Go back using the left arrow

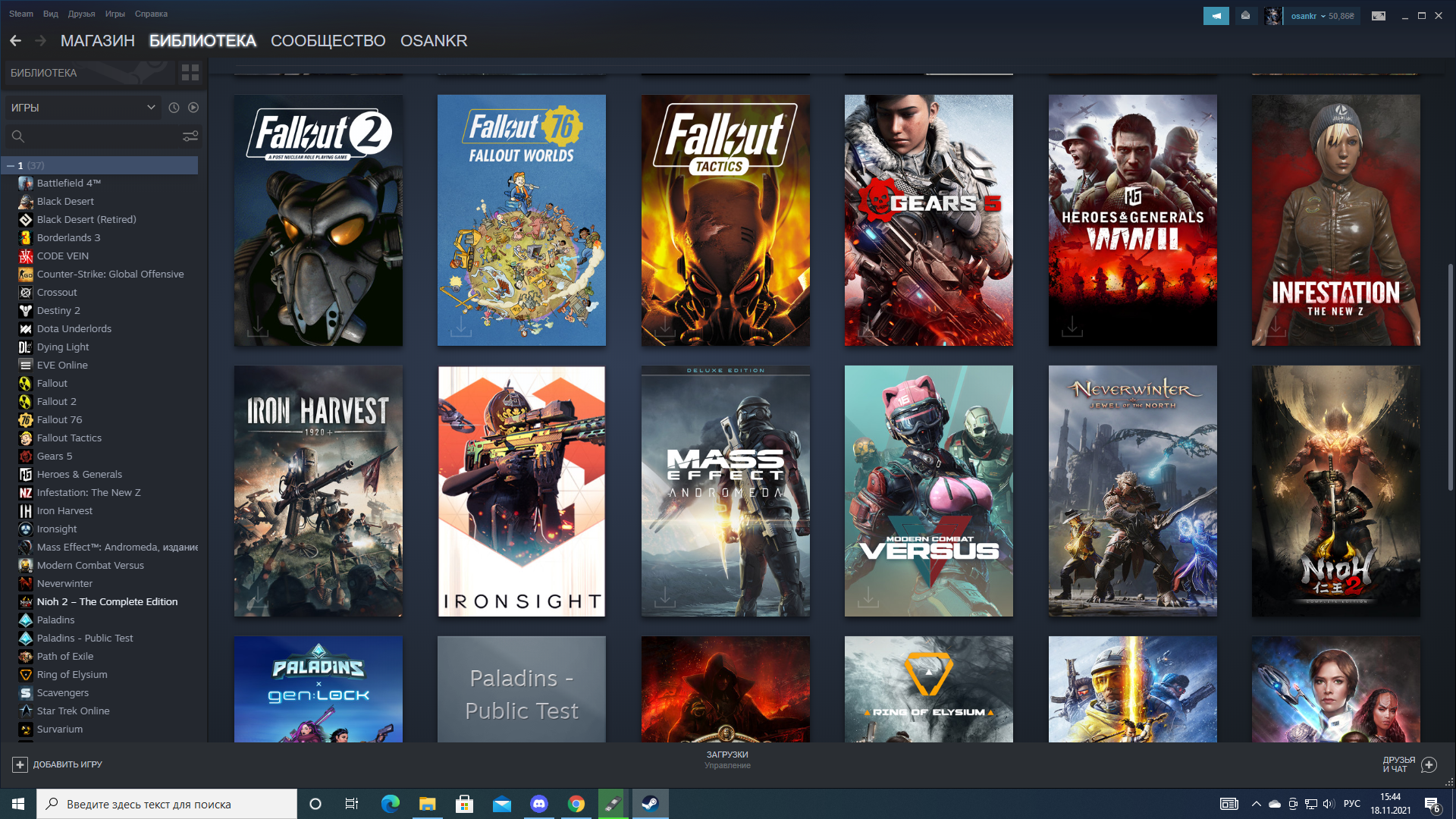coord(15,41)
